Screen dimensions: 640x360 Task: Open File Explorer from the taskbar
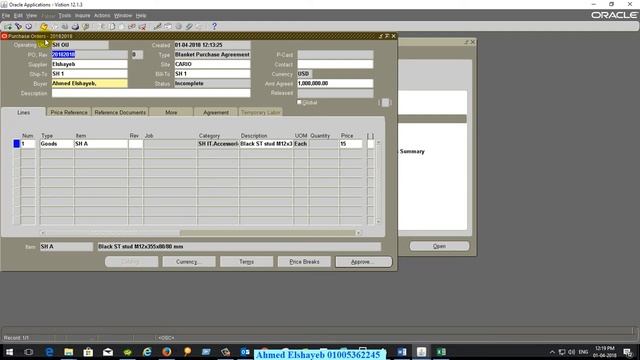[x=69, y=352]
